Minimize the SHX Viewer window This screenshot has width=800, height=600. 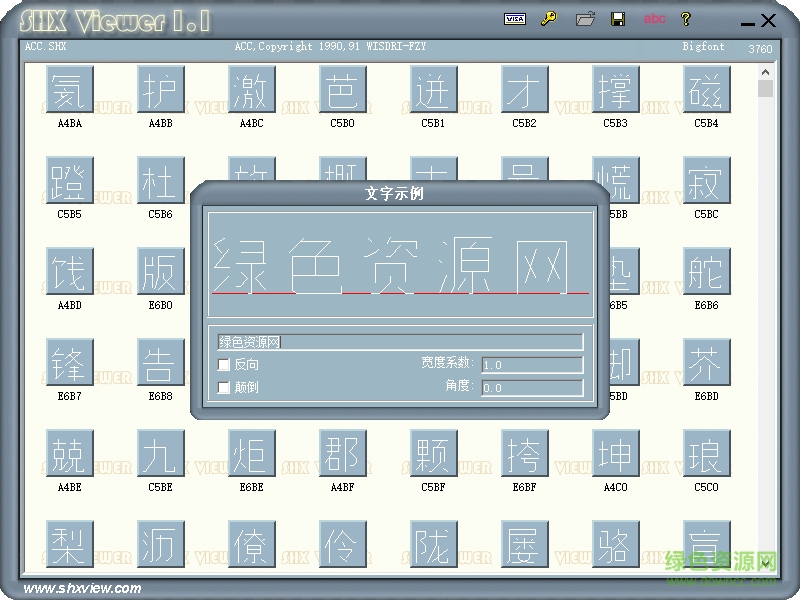click(747, 22)
